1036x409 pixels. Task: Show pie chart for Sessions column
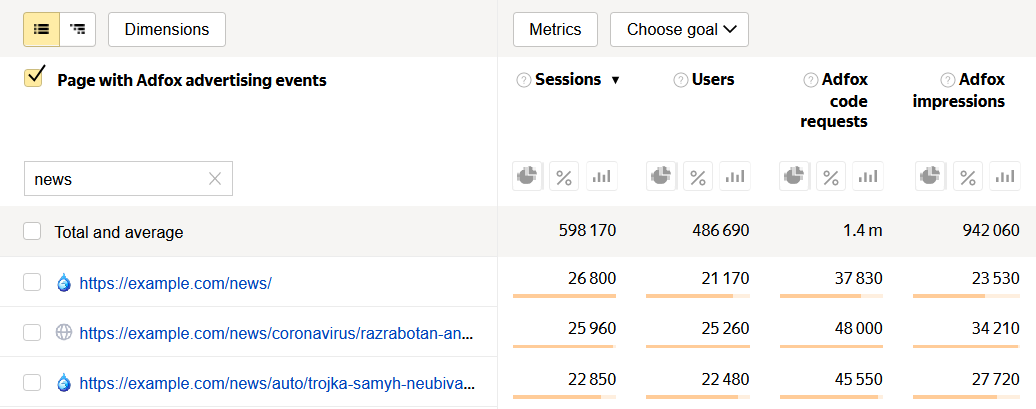[527, 177]
